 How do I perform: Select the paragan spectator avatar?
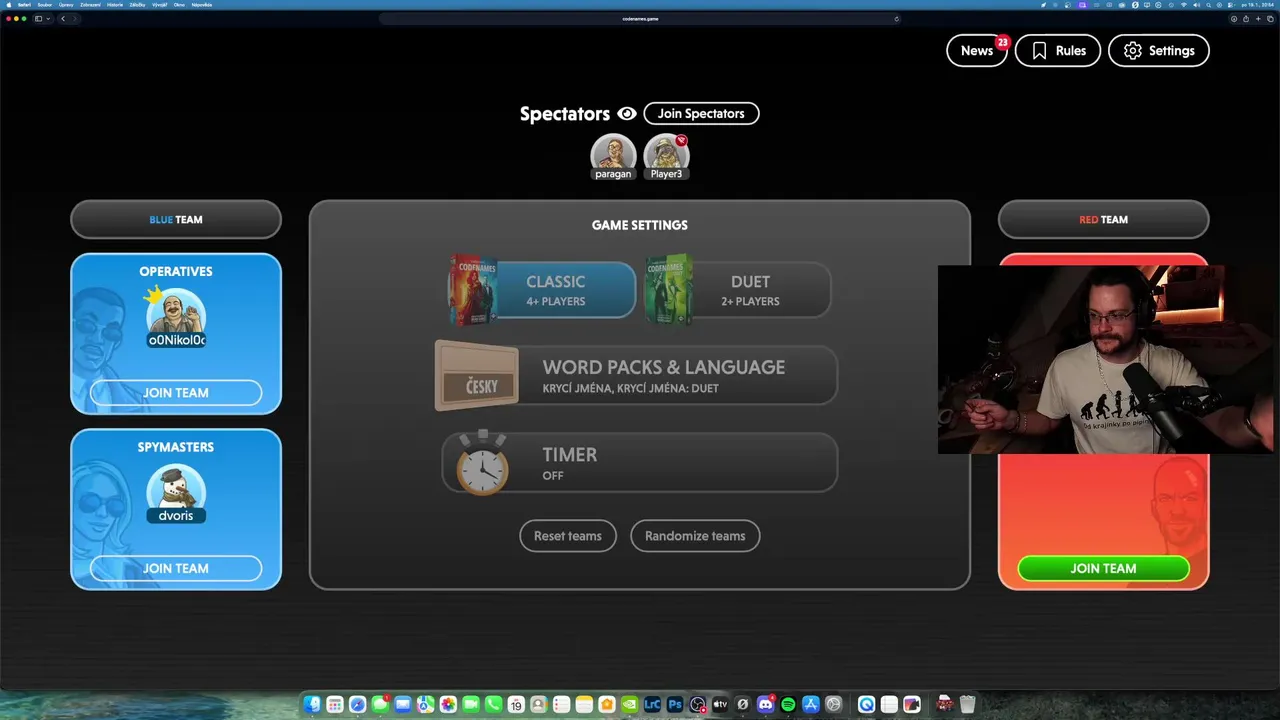613,156
